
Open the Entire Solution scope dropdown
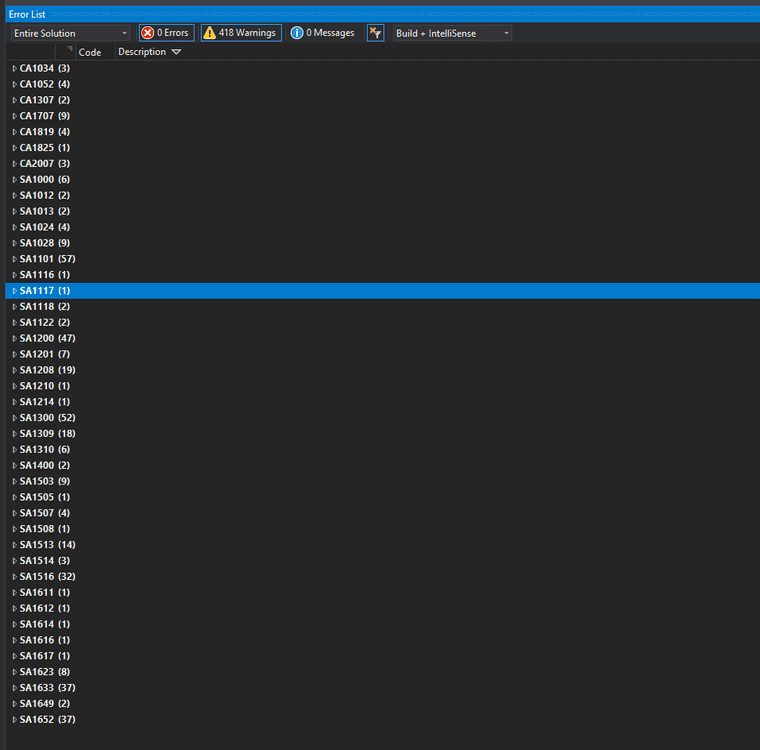[x=70, y=33]
